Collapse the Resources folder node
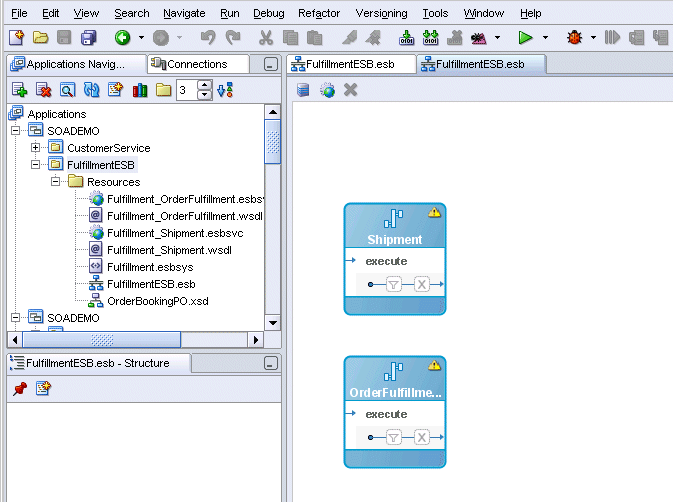The height and width of the screenshot is (502, 673). (55, 182)
